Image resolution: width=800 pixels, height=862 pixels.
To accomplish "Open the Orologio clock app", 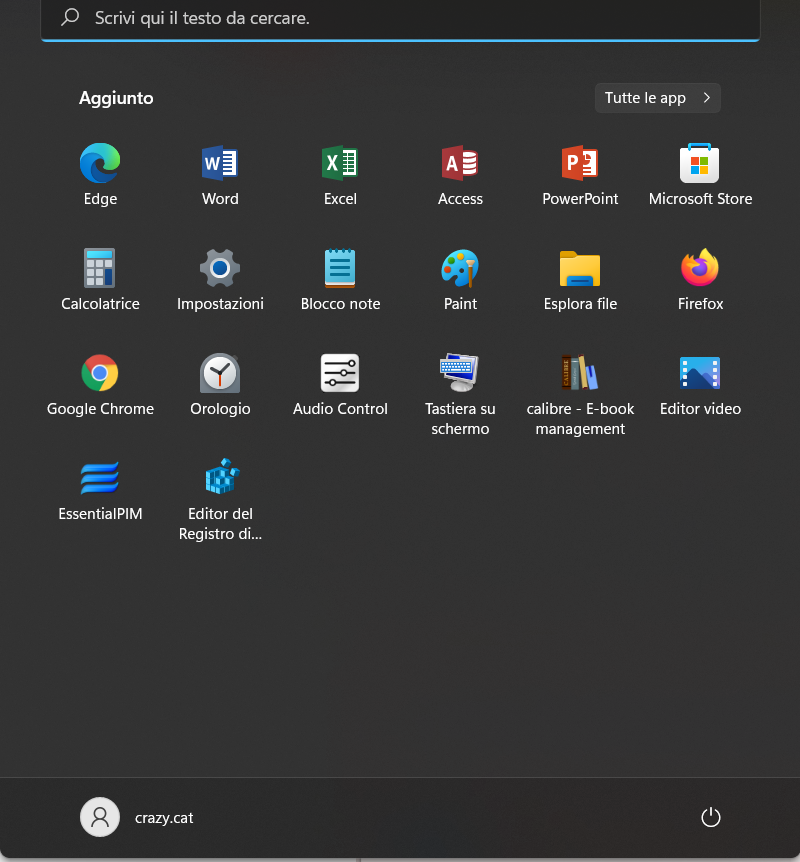I will (220, 373).
